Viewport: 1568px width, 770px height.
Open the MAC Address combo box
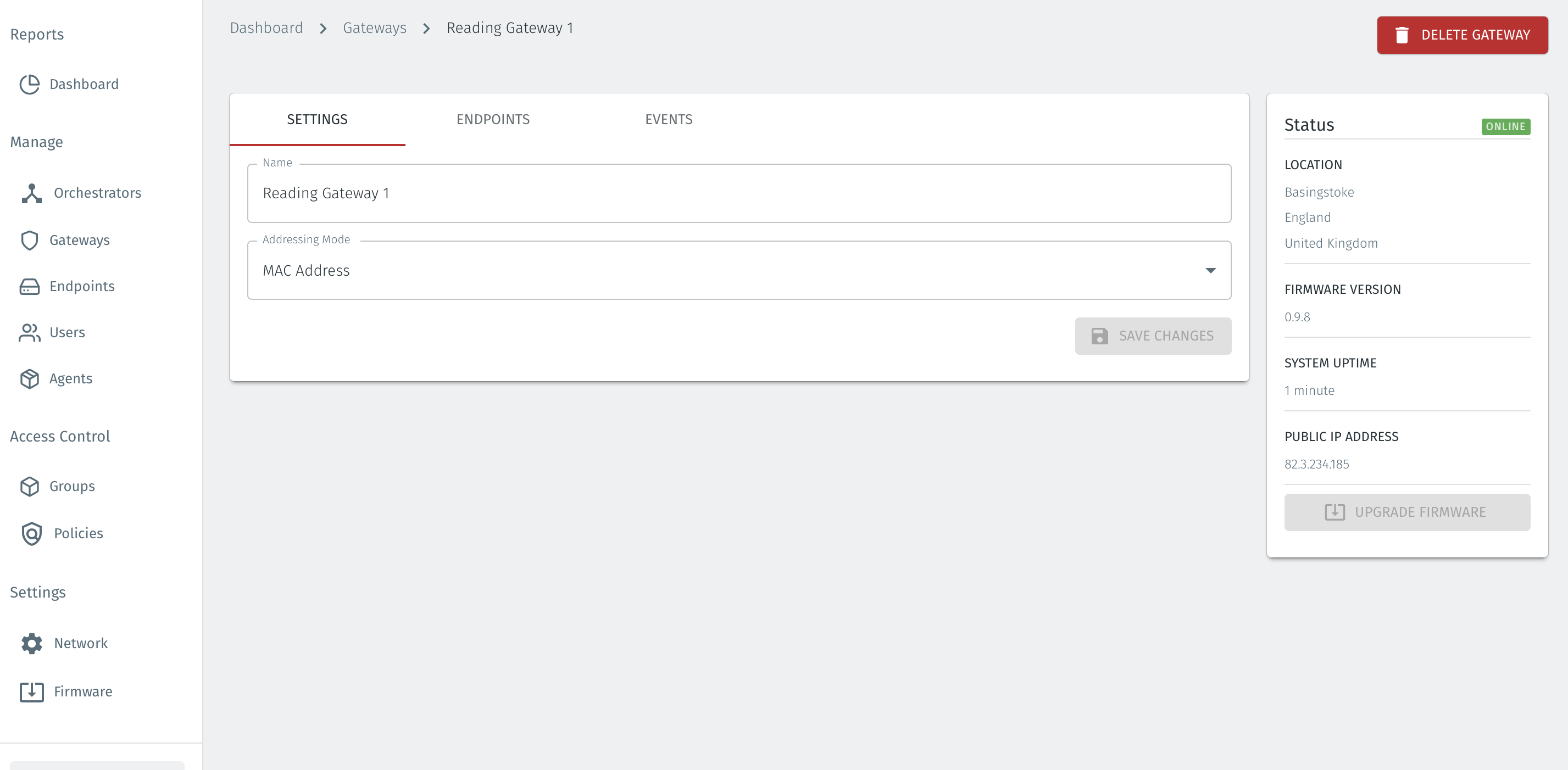[x=724, y=270]
